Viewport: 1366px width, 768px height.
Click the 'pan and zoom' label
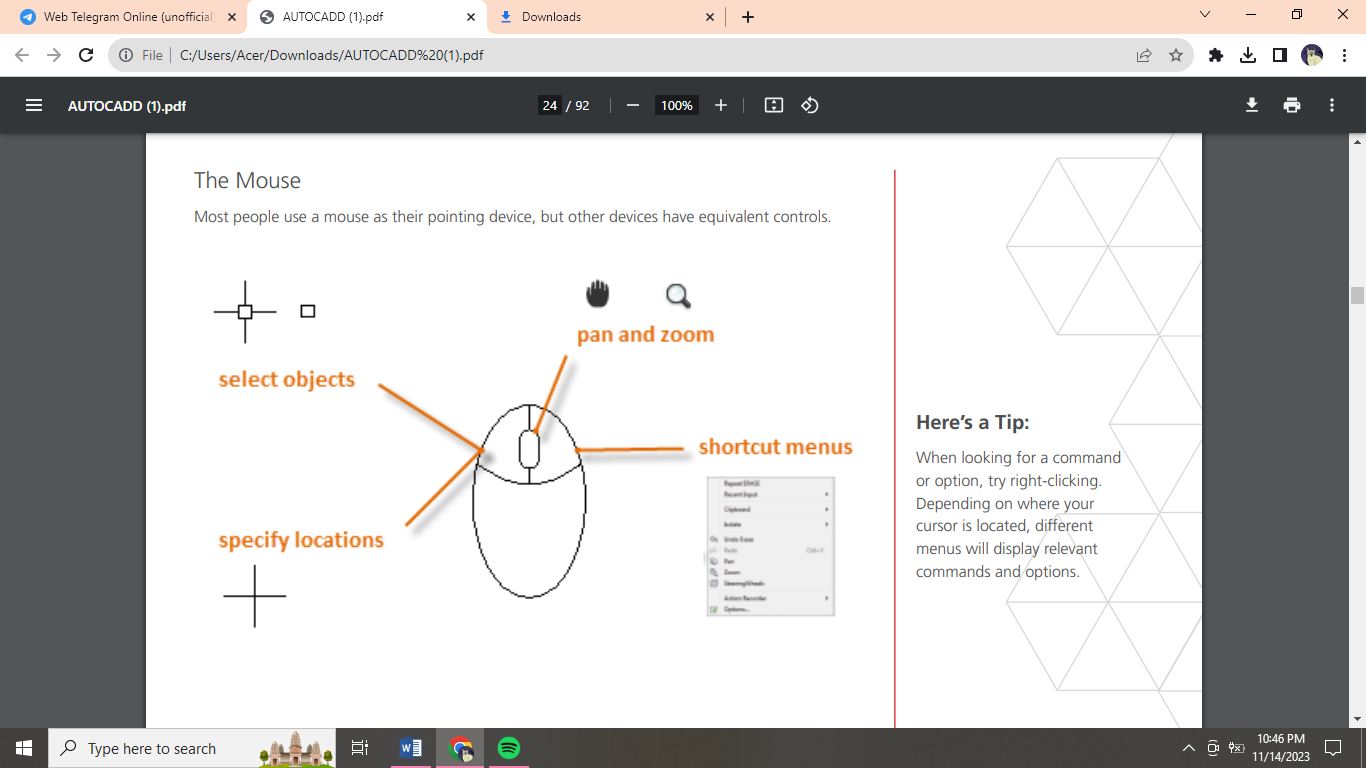point(646,335)
